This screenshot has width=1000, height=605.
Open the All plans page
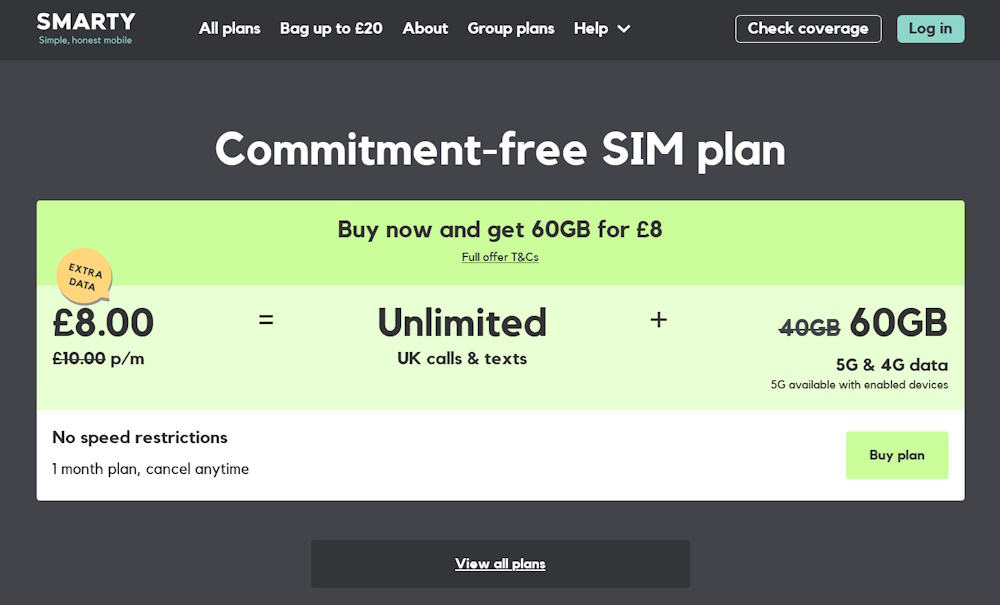pyautogui.click(x=230, y=29)
